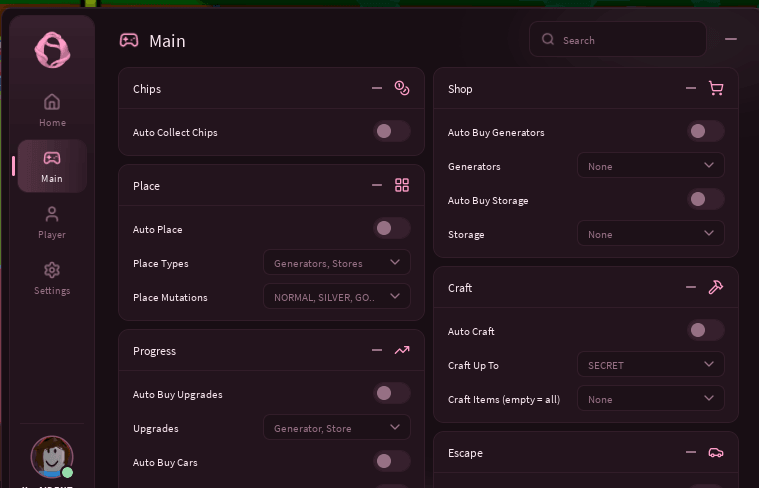
Task: Click the coins icon in Chips header
Action: point(402,88)
